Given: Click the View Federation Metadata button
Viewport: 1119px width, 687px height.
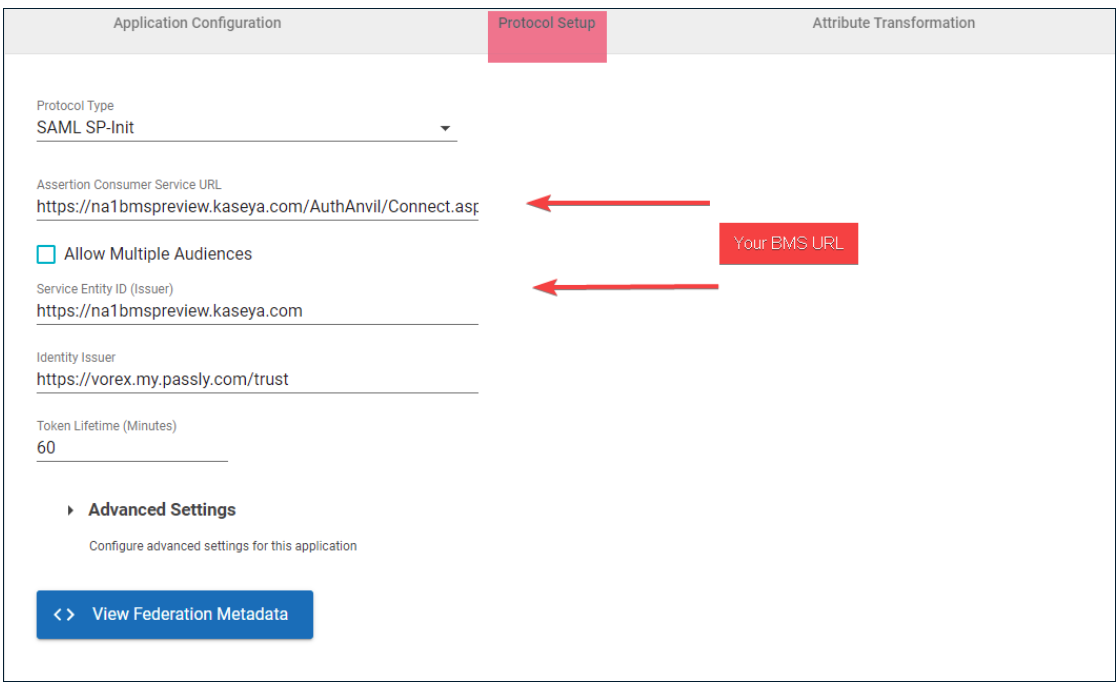Looking at the screenshot, I should click(175, 614).
